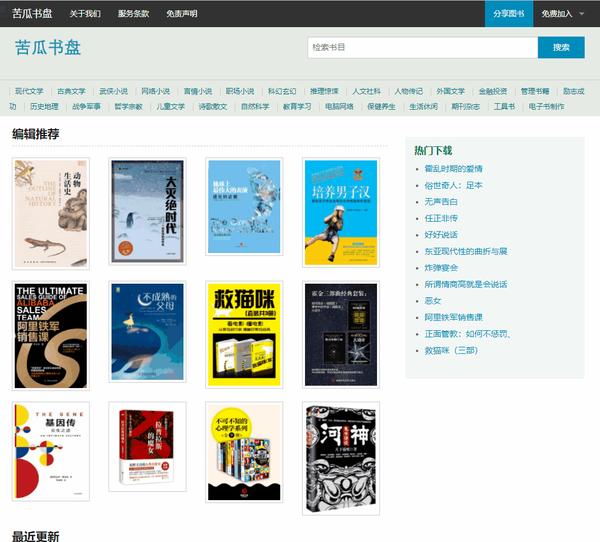The image size is (600, 542).
Task: Go to the 推理惊悚 category
Action: [x=324, y=91]
